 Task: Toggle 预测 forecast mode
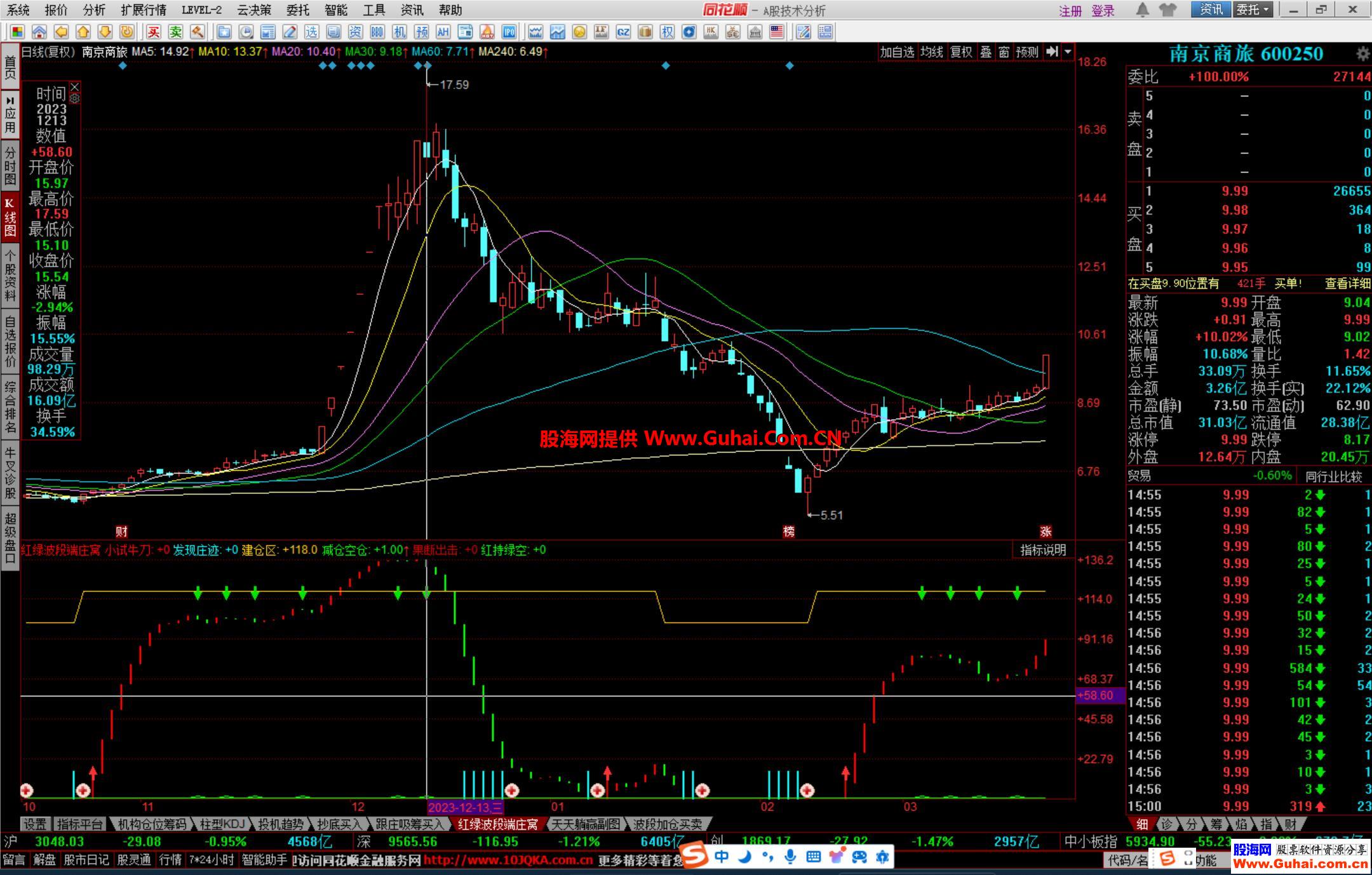click(x=1027, y=52)
